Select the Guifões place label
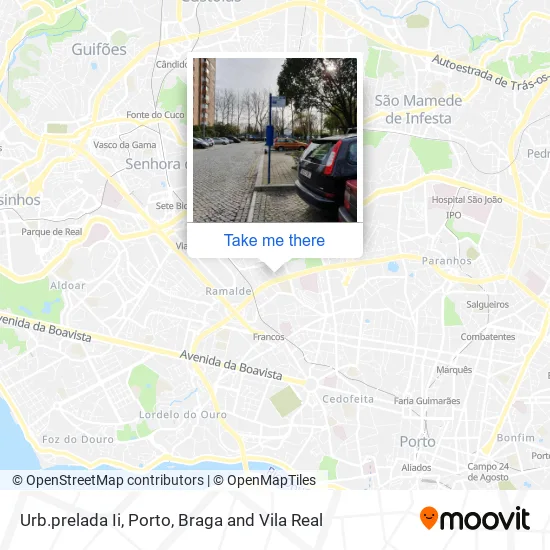 click(x=99, y=49)
